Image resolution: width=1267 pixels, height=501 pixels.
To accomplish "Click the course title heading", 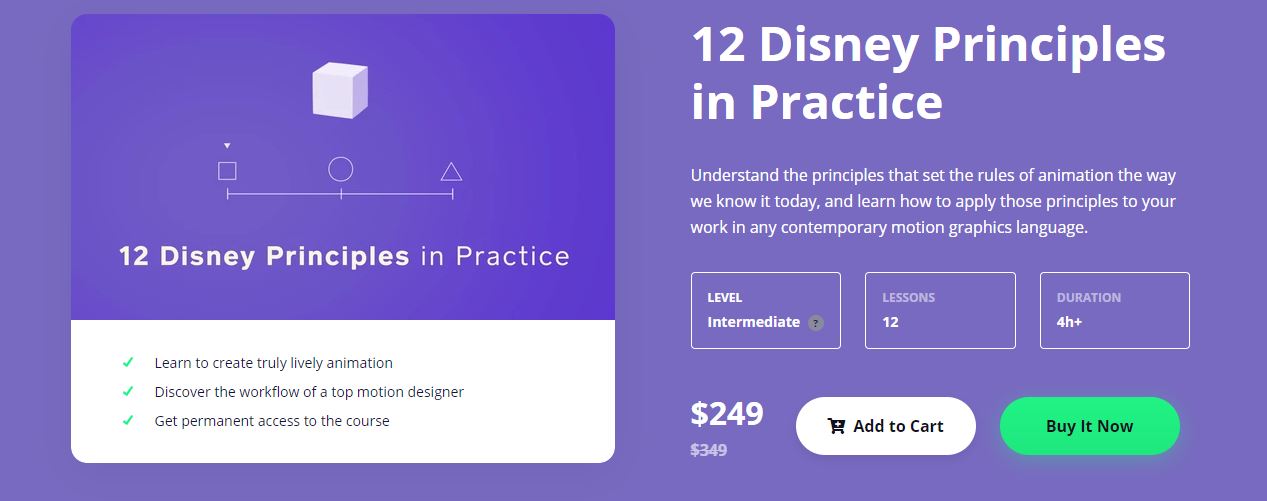I will tap(927, 73).
